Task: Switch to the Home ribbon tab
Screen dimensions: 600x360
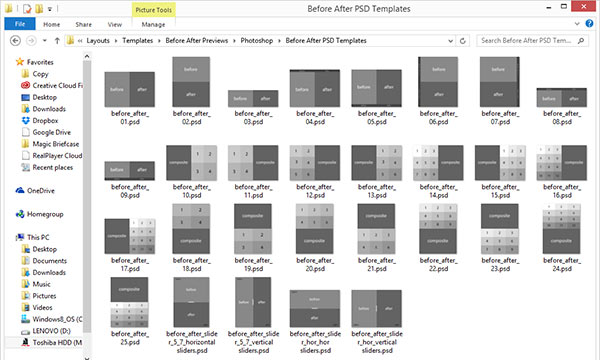Action: pos(51,24)
